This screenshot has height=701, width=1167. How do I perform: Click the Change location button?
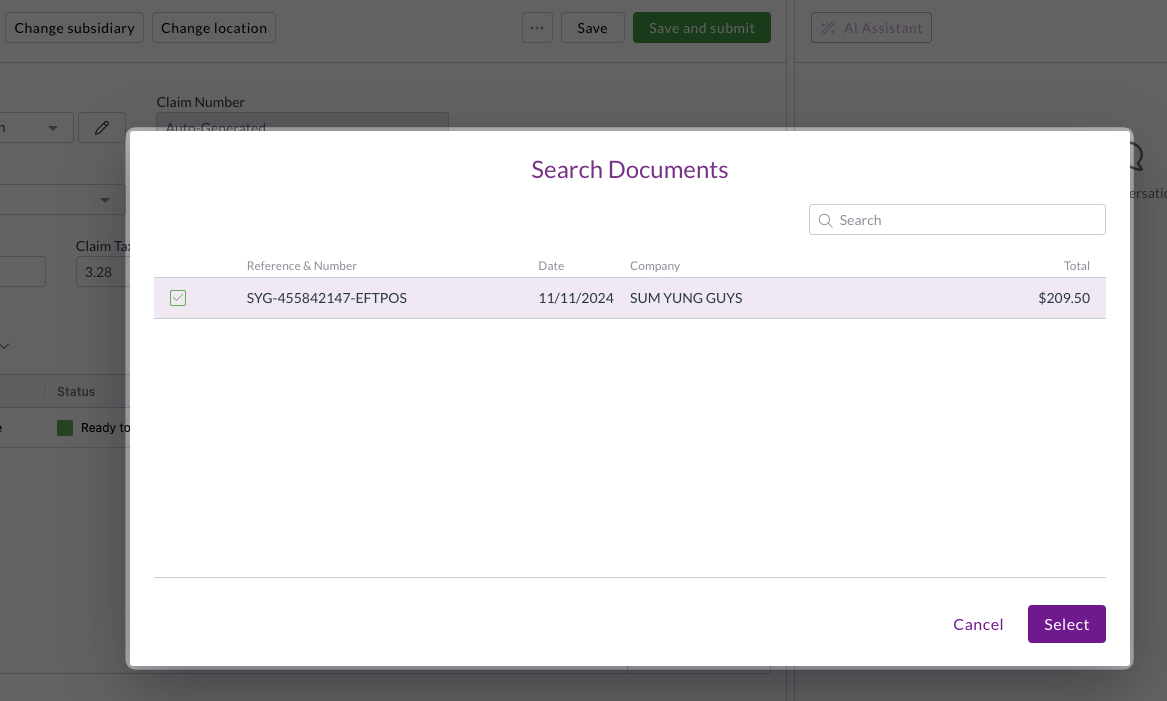click(214, 28)
